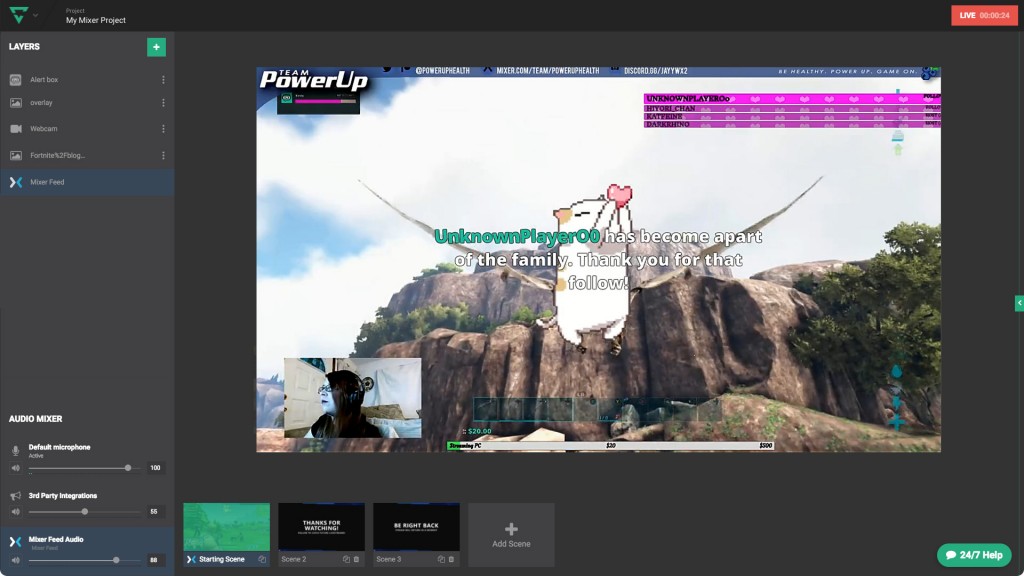Click the Scene 3 label
1024x576 pixels.
point(389,560)
